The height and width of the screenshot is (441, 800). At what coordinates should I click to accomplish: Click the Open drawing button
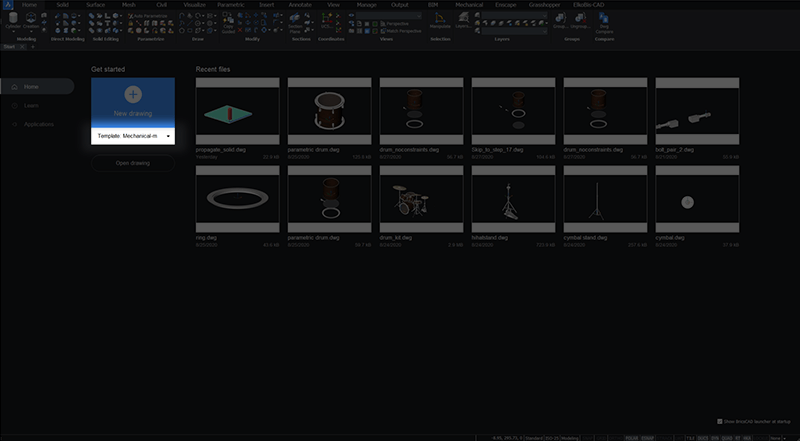[x=133, y=163]
